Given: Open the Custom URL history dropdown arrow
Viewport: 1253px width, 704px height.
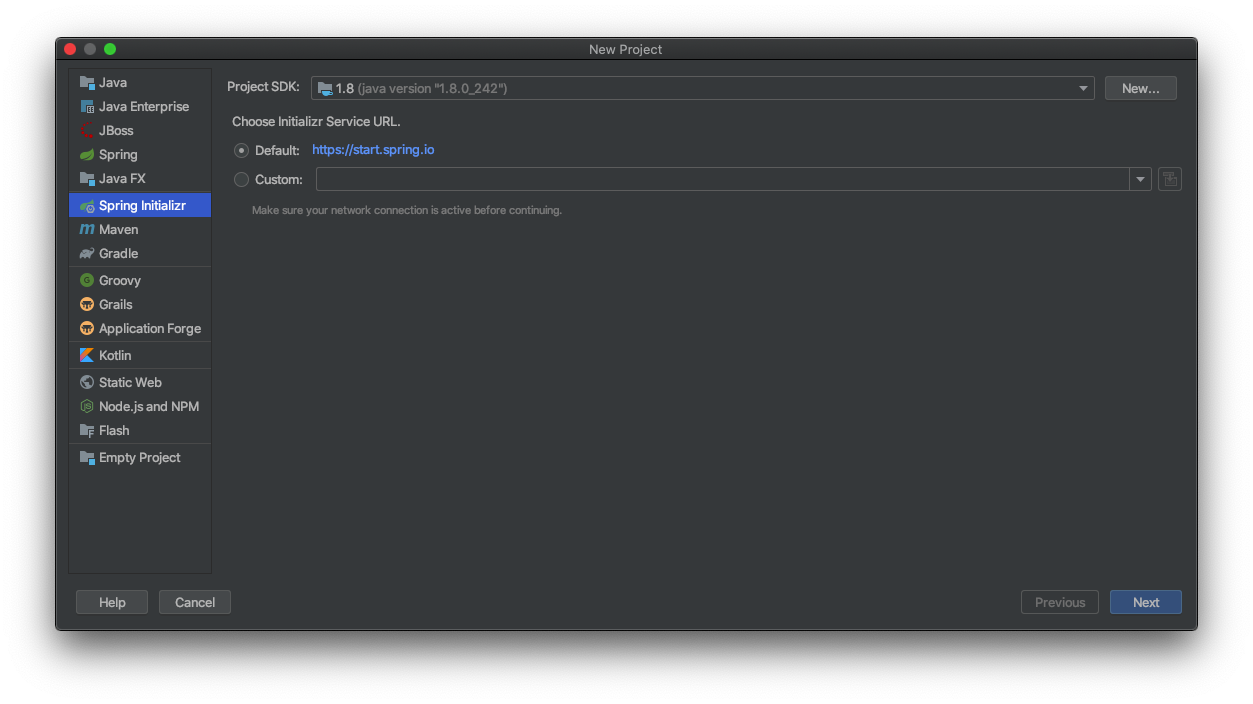Looking at the screenshot, I should pos(1140,179).
